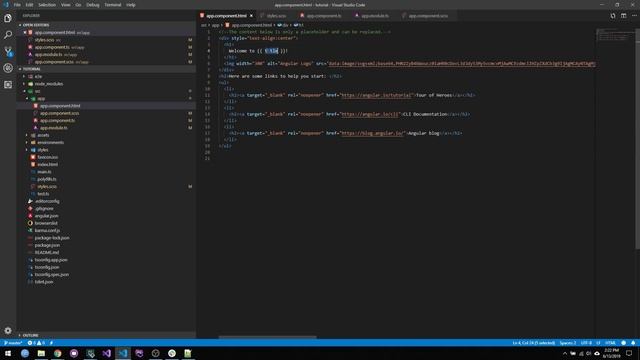The height and width of the screenshot is (360, 640).
Task: Expand the assets folder
Action: coord(43,135)
